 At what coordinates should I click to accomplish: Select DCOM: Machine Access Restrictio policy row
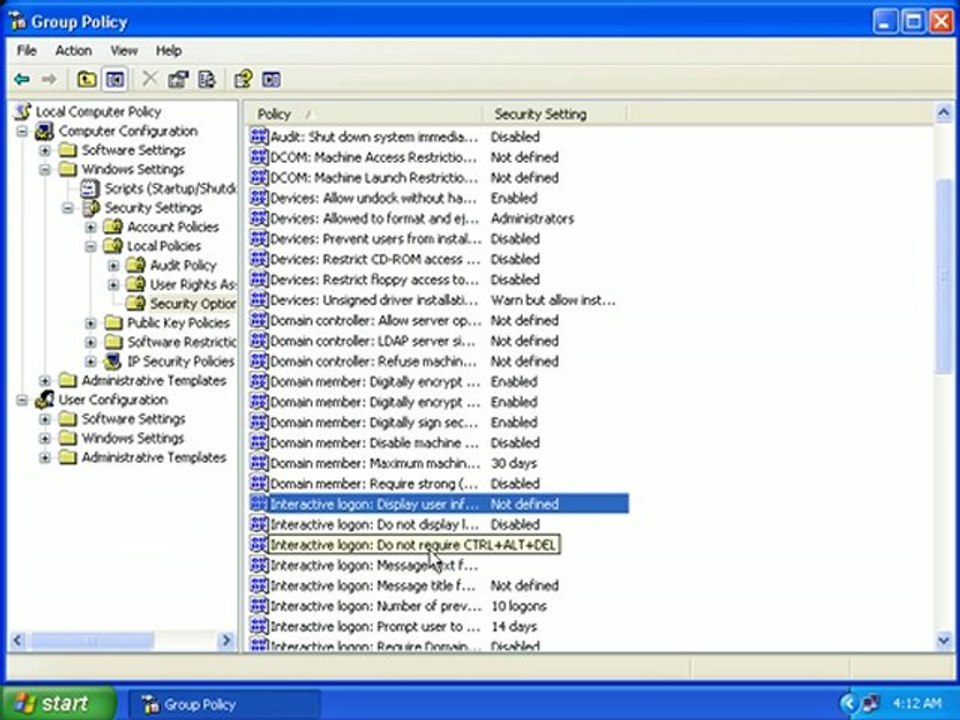click(x=439, y=157)
